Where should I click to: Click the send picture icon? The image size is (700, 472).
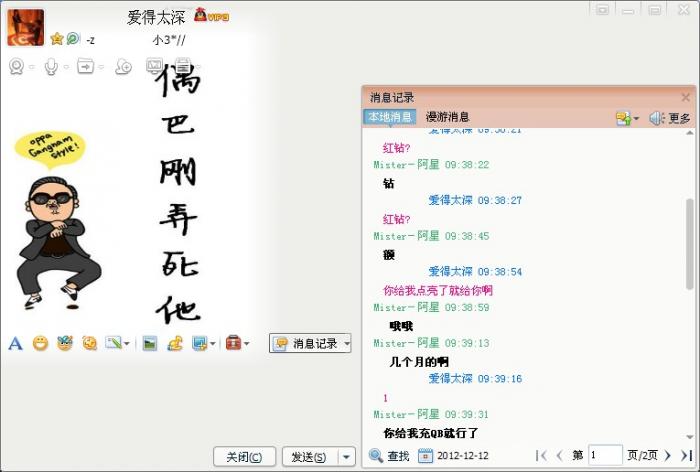150,343
